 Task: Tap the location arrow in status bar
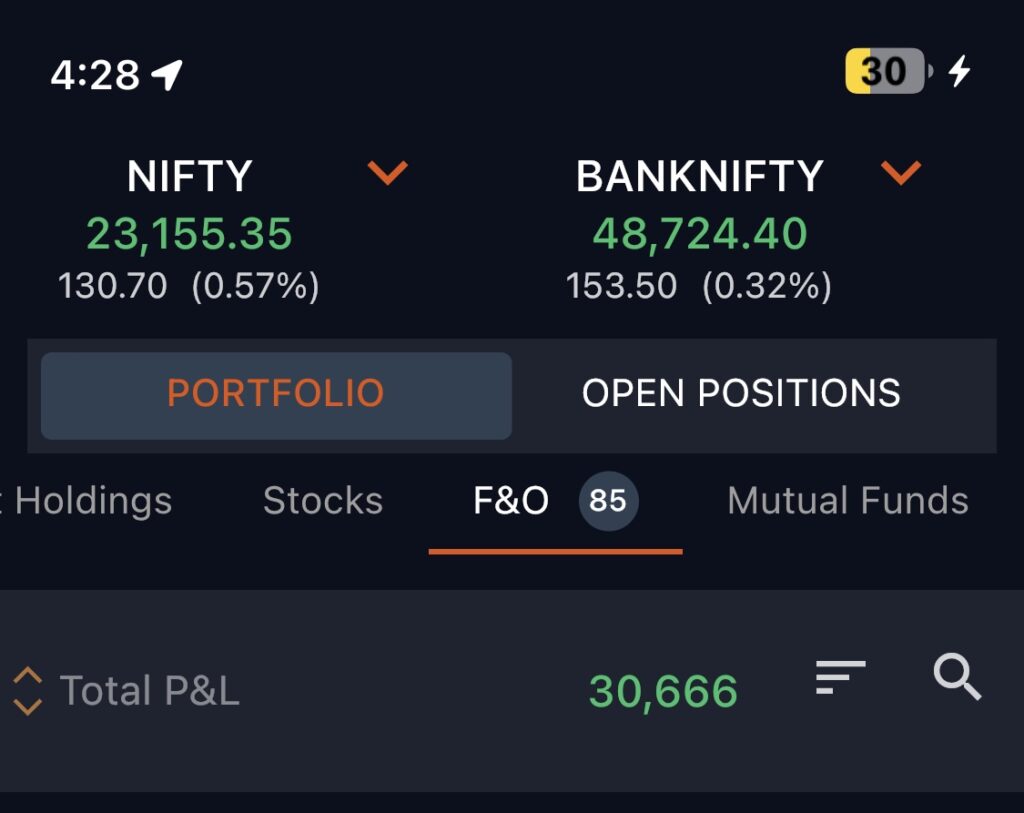pos(167,74)
